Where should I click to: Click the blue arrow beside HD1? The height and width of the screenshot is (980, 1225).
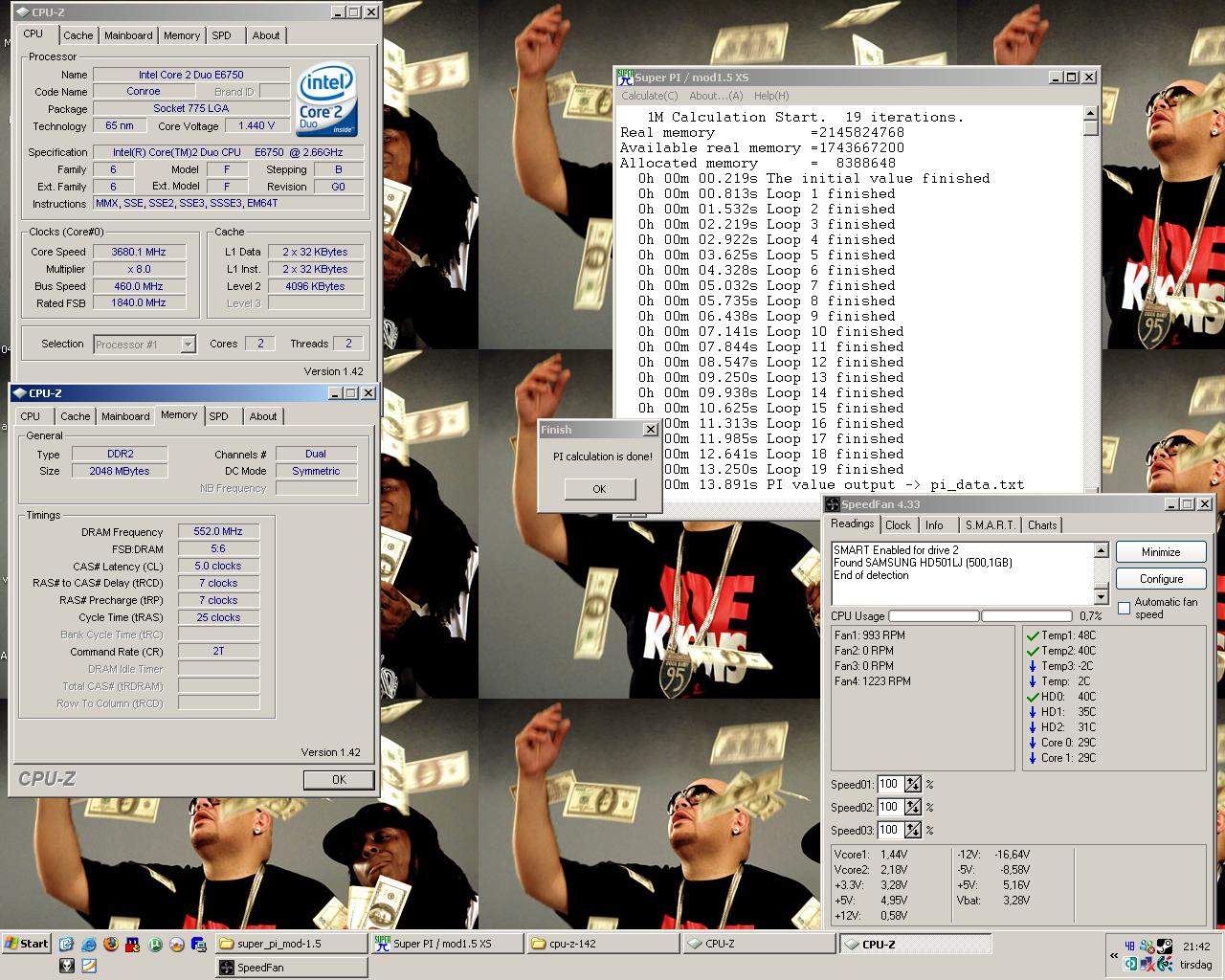pyautogui.click(x=1033, y=712)
